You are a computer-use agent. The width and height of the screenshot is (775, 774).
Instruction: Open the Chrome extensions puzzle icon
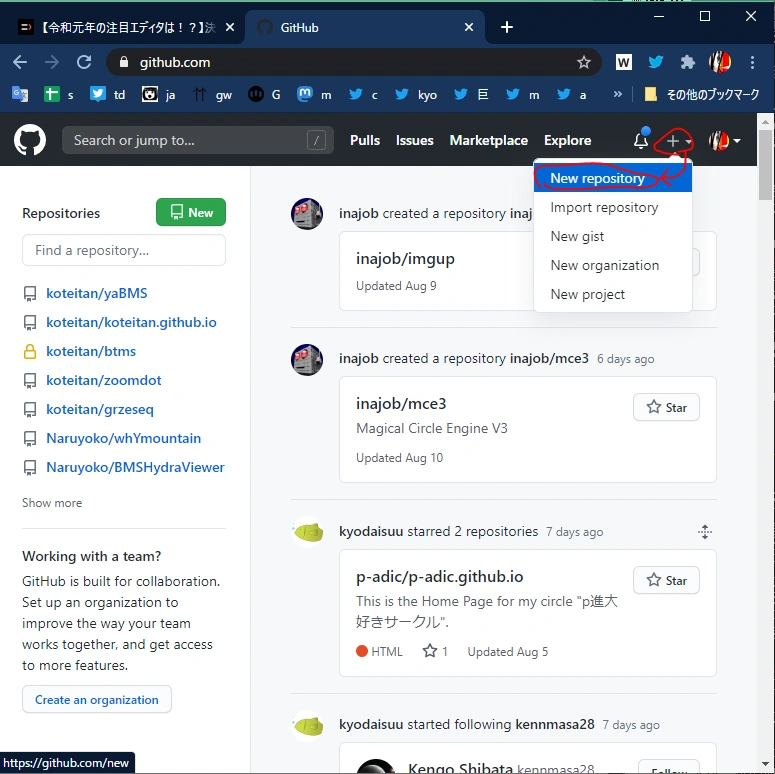[688, 62]
